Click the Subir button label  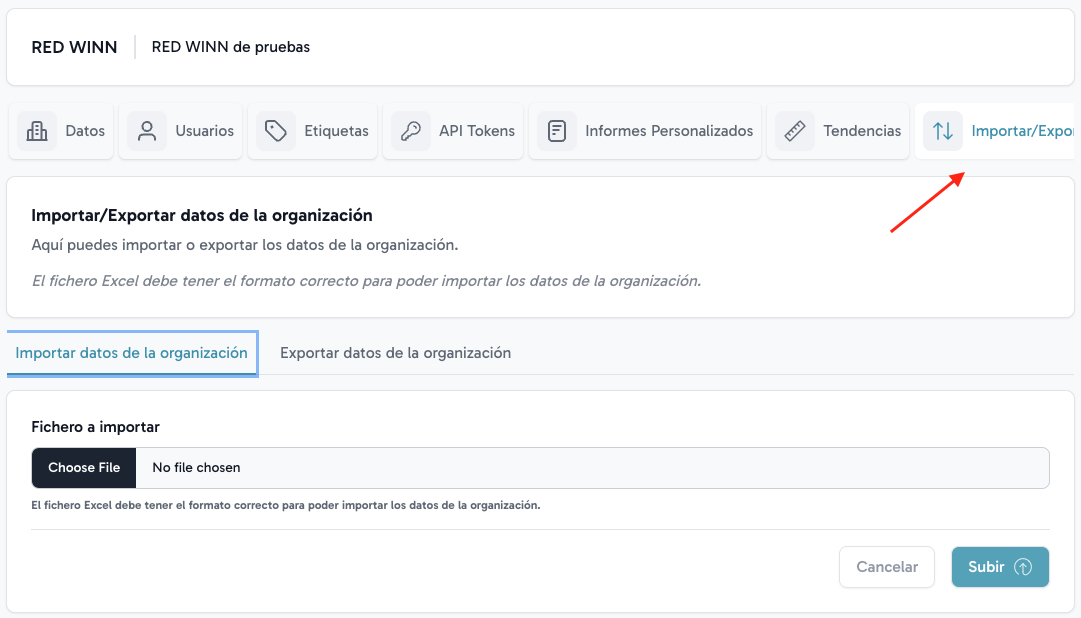(x=986, y=567)
